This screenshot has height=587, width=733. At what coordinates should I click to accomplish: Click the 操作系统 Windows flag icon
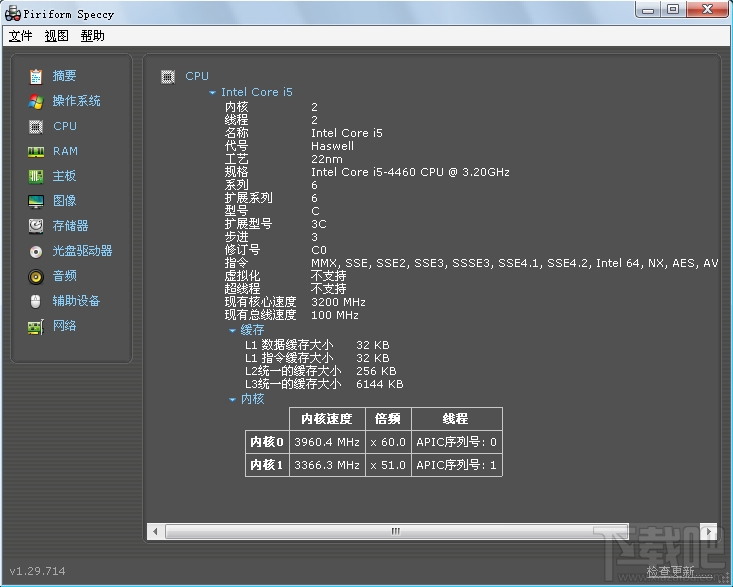point(36,101)
